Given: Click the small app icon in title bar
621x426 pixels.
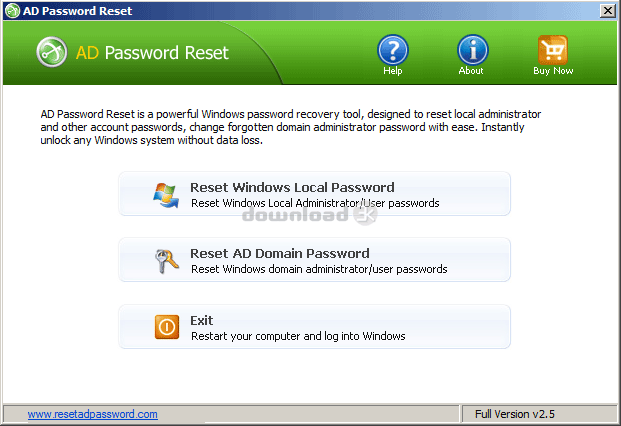Looking at the screenshot, I should [x=12, y=10].
